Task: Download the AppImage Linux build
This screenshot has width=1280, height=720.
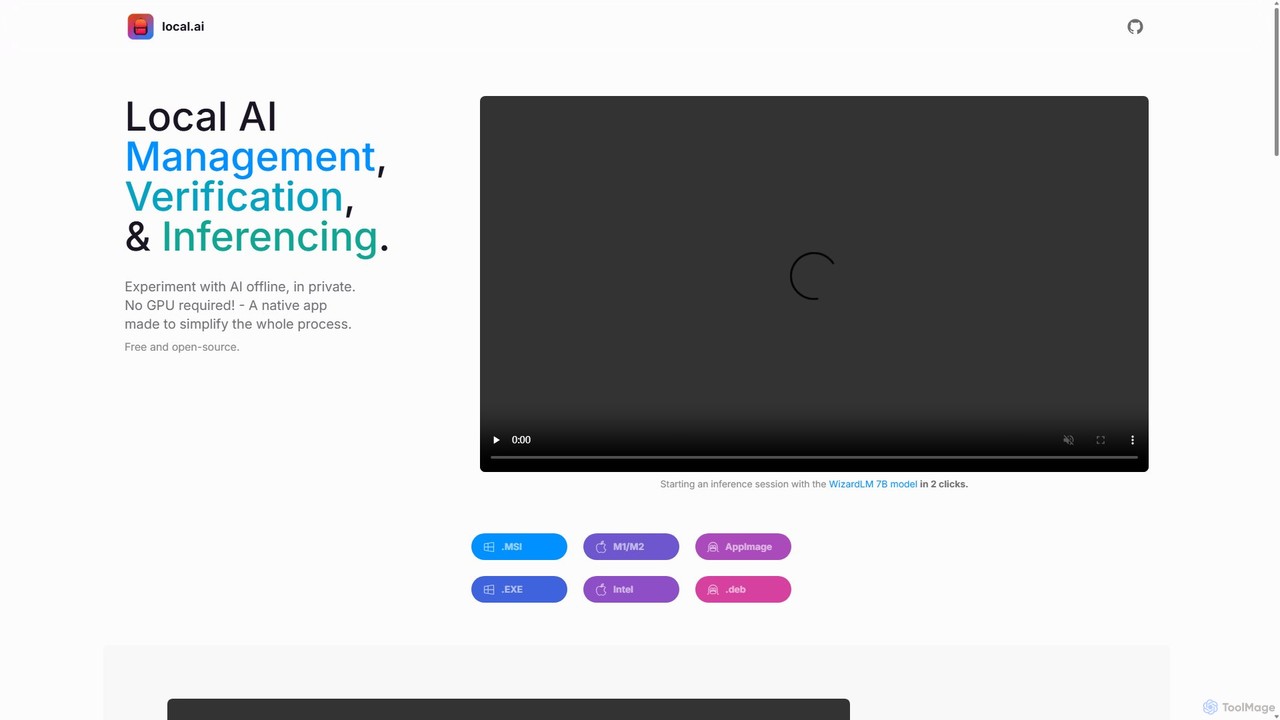Action: tap(743, 547)
